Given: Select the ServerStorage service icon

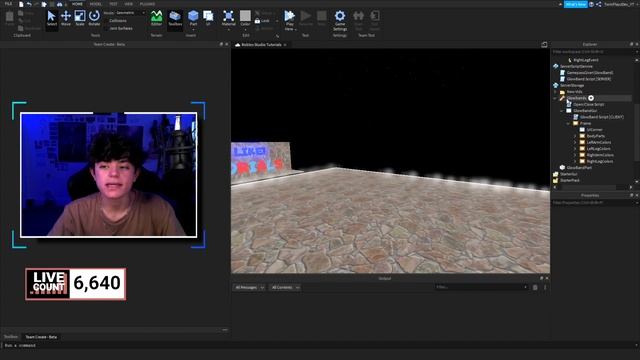Looking at the screenshot, I should [556, 85].
